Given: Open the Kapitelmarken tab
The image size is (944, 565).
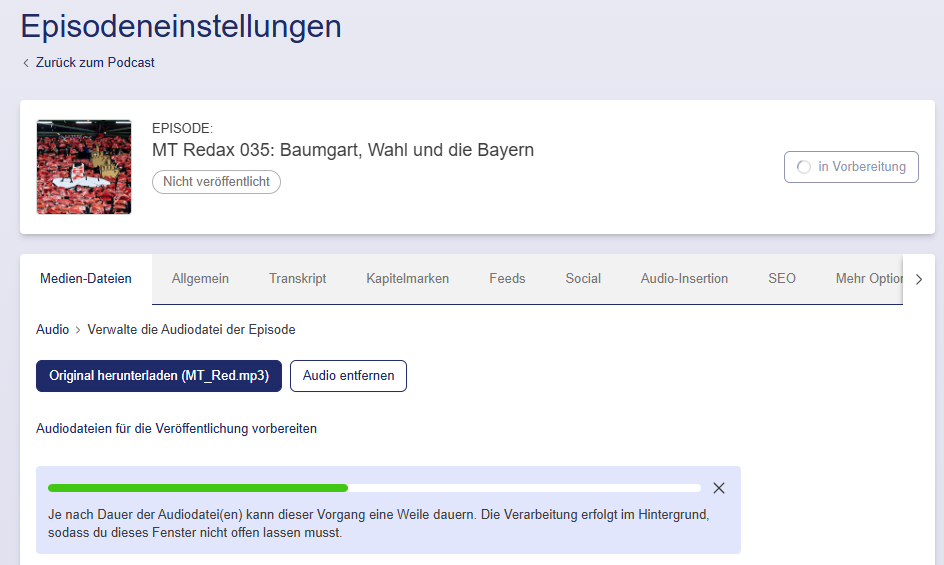Looking at the screenshot, I should 407,279.
